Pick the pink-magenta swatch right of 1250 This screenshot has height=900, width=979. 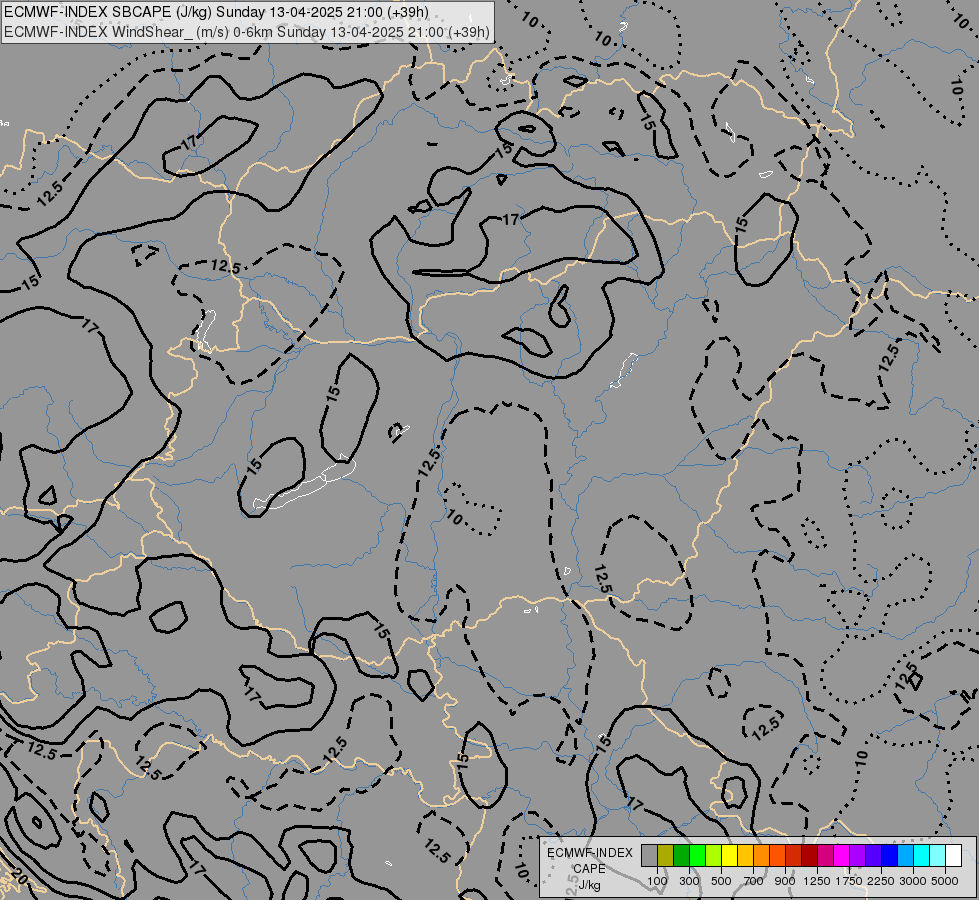[825, 856]
